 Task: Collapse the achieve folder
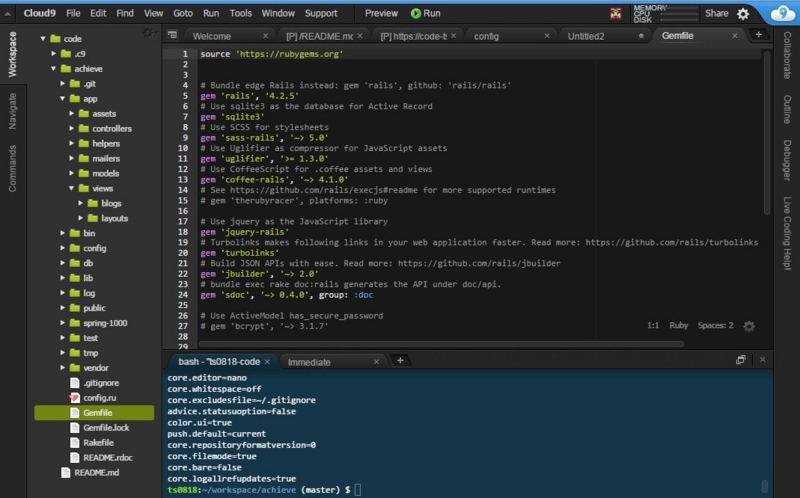pos(53,68)
